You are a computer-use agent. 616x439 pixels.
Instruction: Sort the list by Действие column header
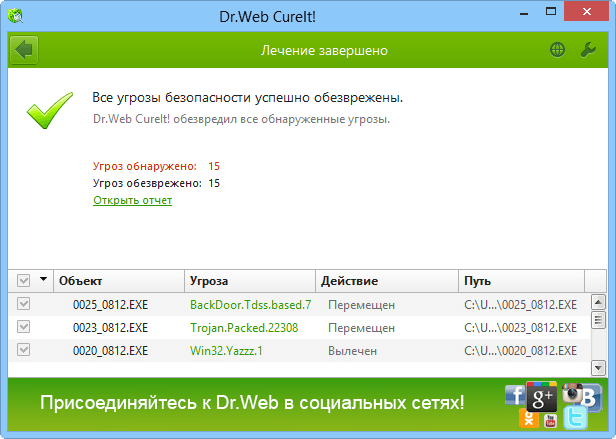click(387, 281)
